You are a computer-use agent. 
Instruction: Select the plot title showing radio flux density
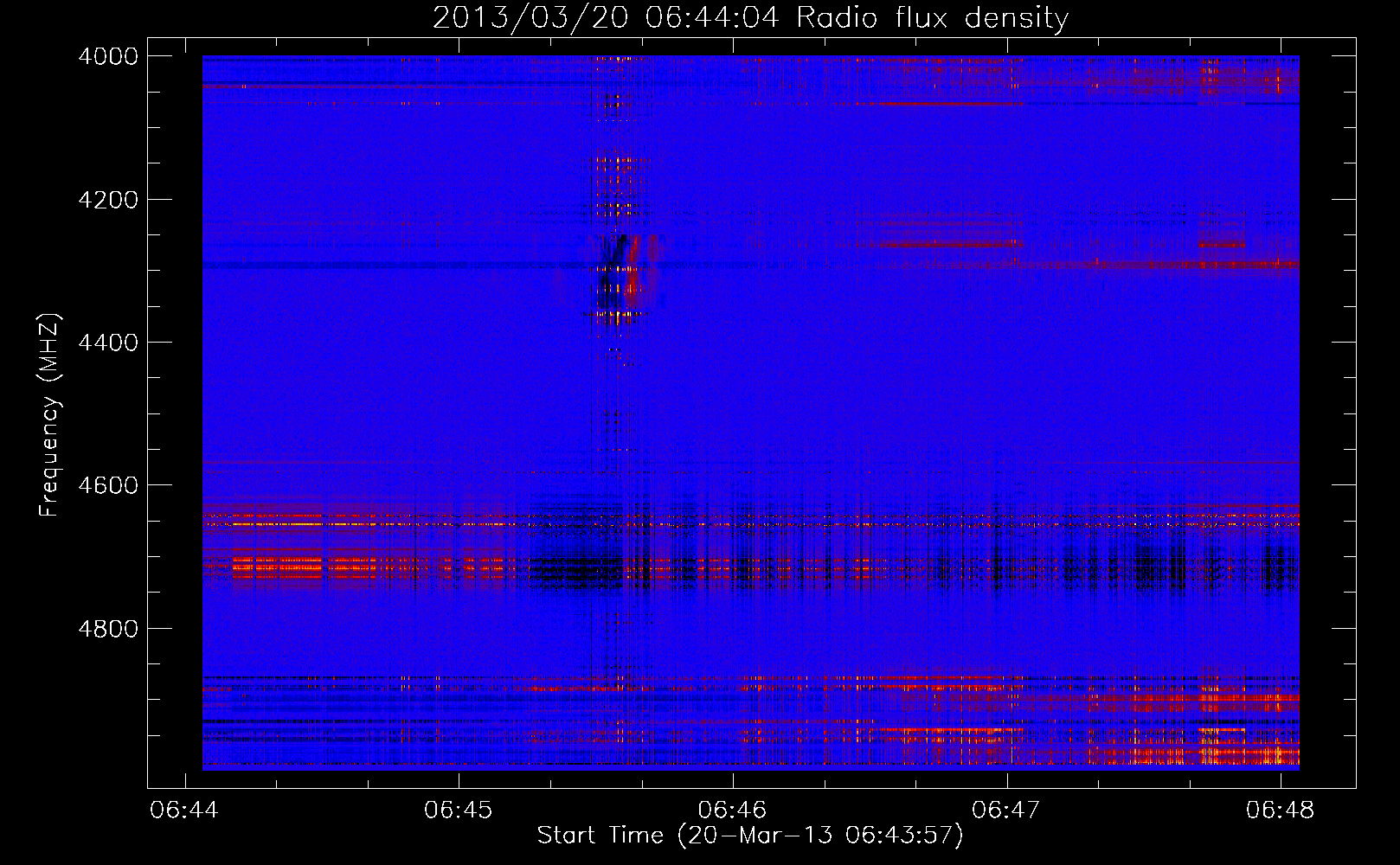click(750, 17)
